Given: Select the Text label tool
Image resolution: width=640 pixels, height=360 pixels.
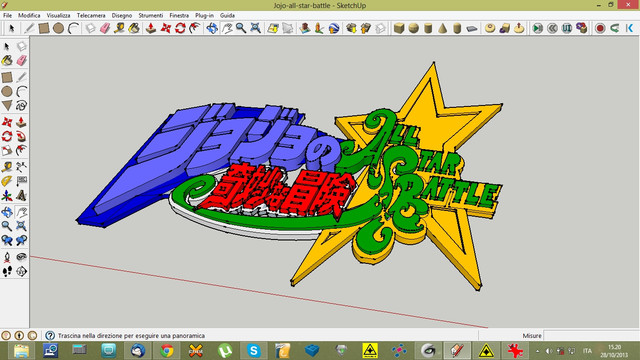Looking at the screenshot, I should (x=21, y=181).
